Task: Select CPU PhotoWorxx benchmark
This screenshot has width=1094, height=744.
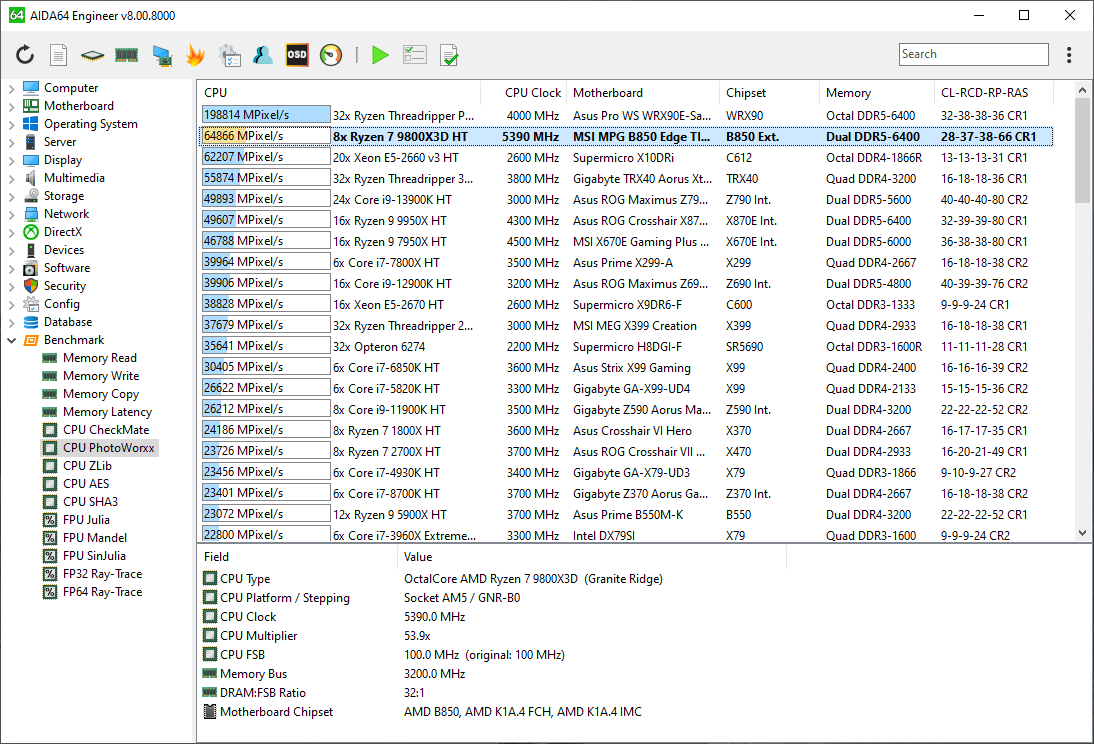Action: 109,448
